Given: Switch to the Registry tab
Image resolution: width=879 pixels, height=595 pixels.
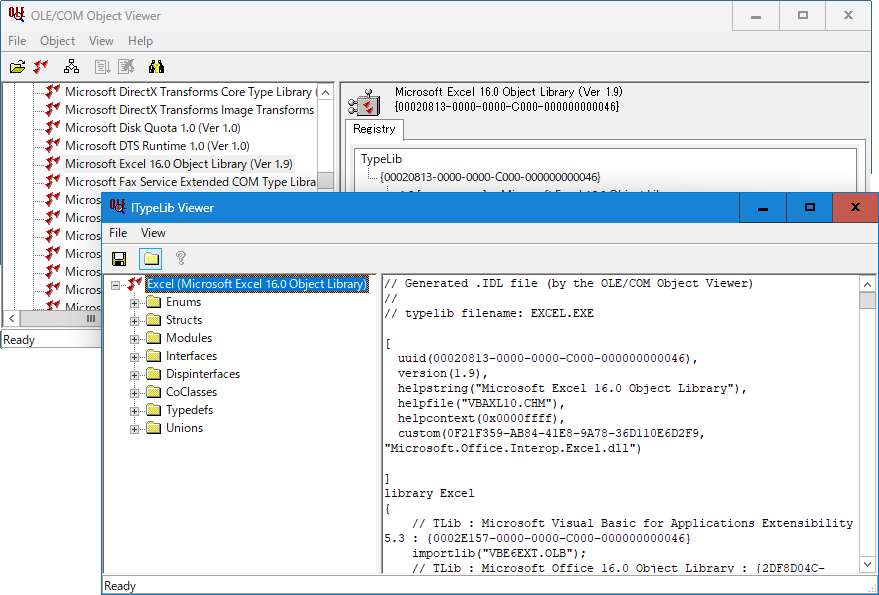Looking at the screenshot, I should (x=374, y=129).
